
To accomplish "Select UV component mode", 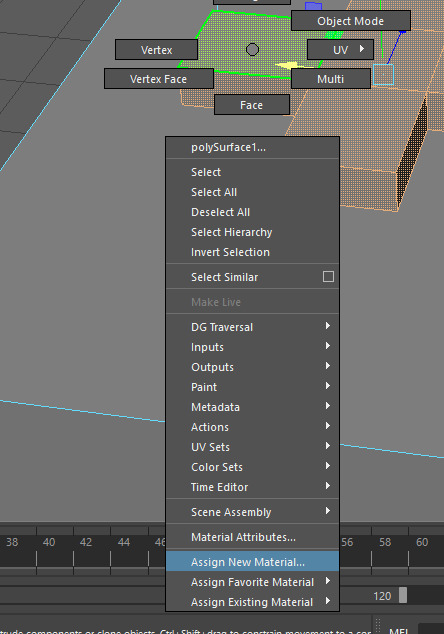I will pyautogui.click(x=340, y=50).
